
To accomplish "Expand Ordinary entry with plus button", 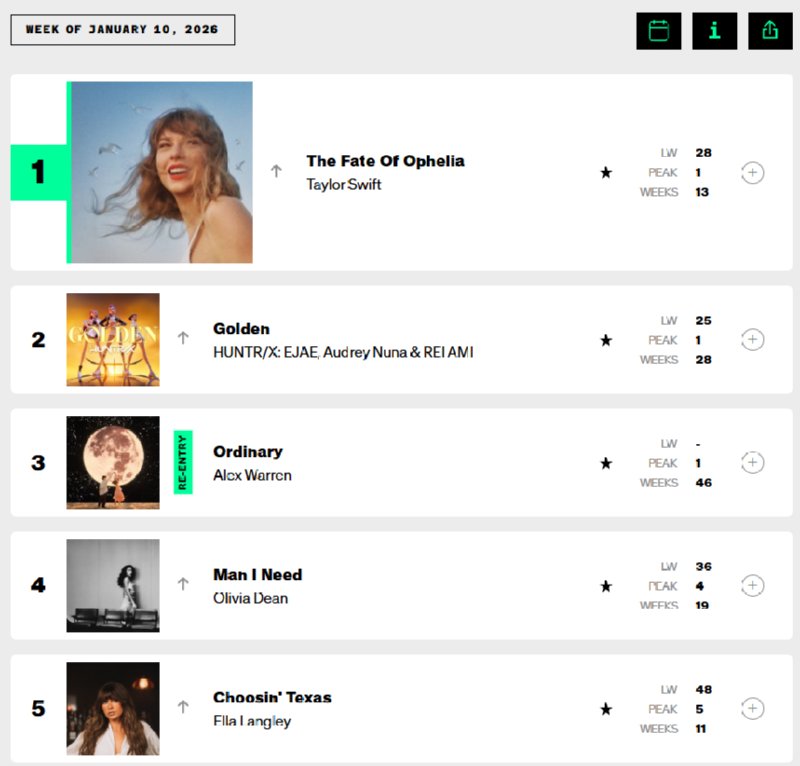I will coord(753,463).
